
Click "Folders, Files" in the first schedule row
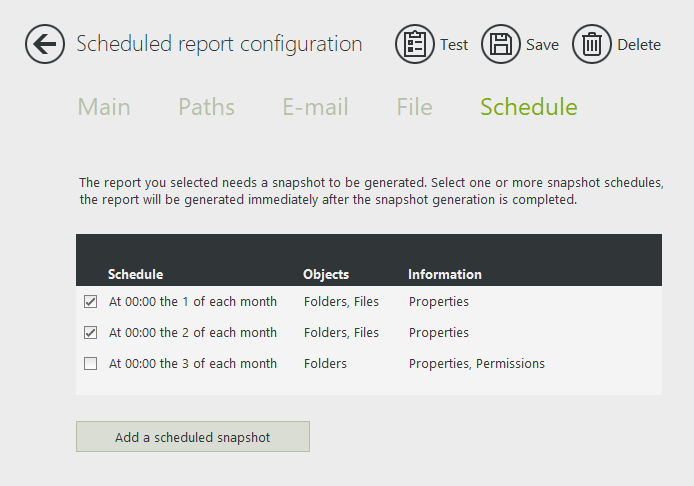click(x=341, y=302)
